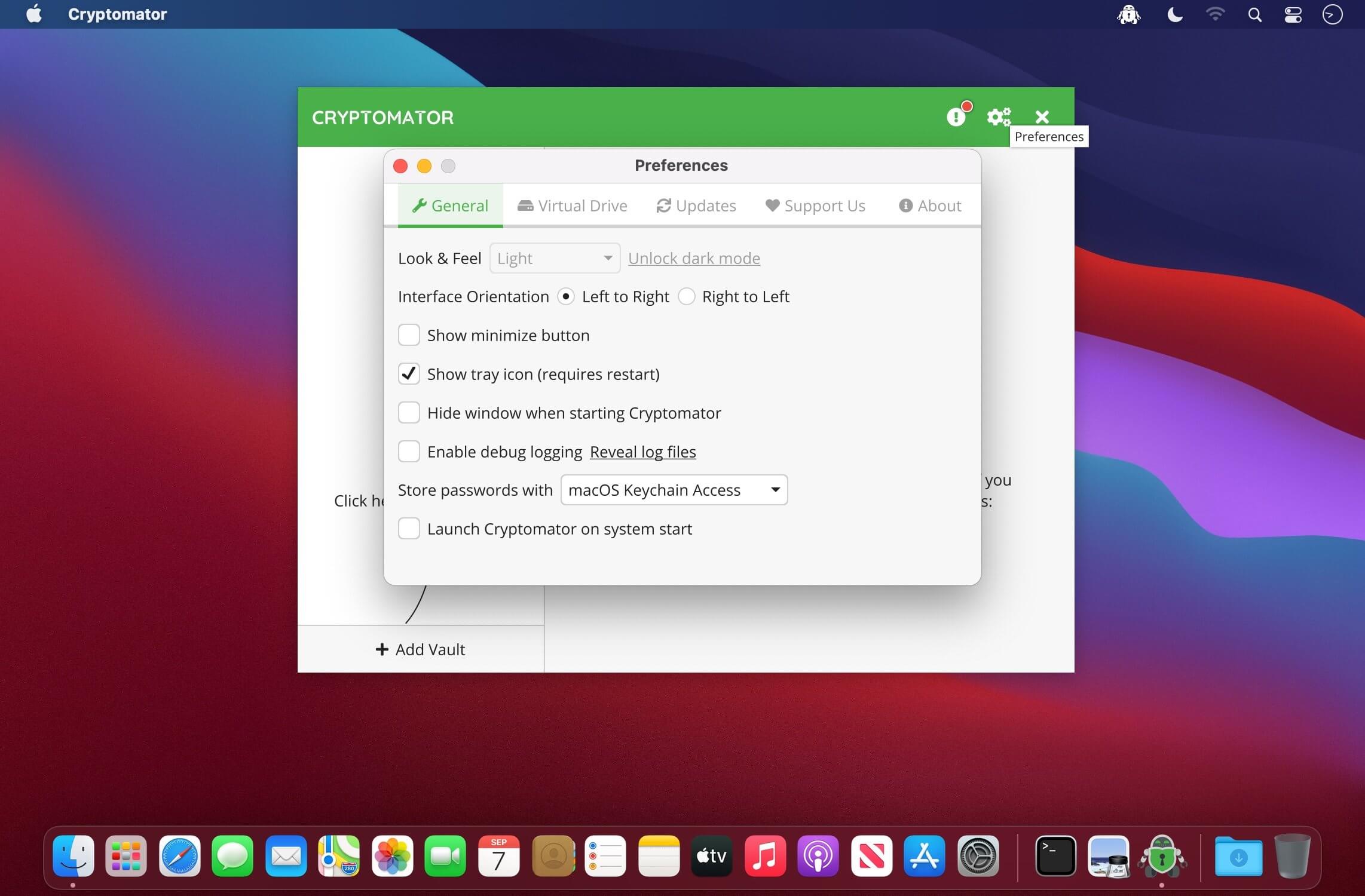The image size is (1365, 896).
Task: Select Right to Left orientation
Action: [x=687, y=296]
